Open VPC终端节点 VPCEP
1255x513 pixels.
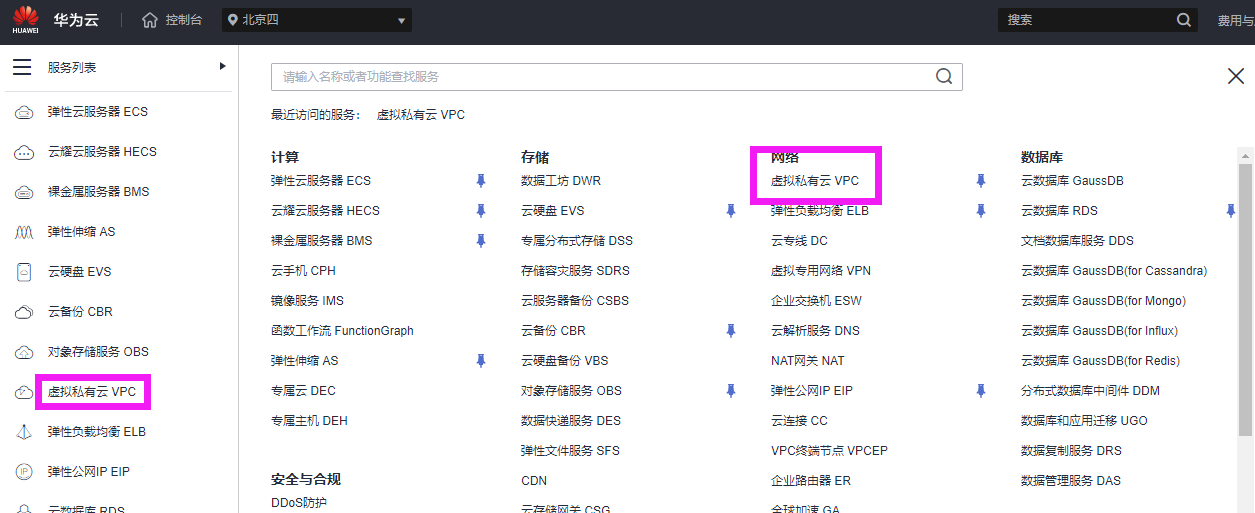click(829, 451)
